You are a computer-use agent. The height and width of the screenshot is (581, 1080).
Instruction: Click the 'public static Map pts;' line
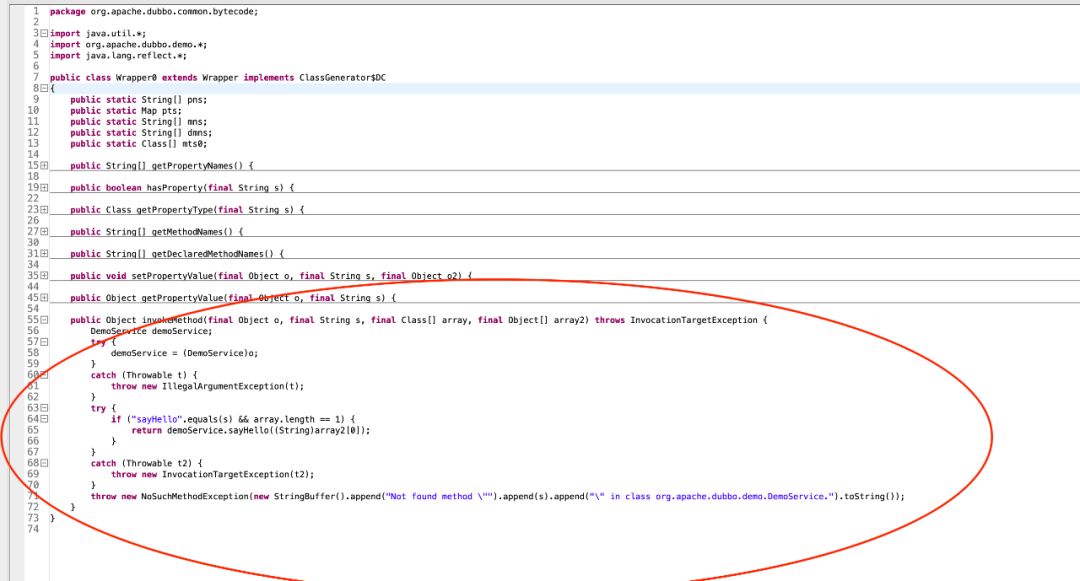click(x=126, y=111)
